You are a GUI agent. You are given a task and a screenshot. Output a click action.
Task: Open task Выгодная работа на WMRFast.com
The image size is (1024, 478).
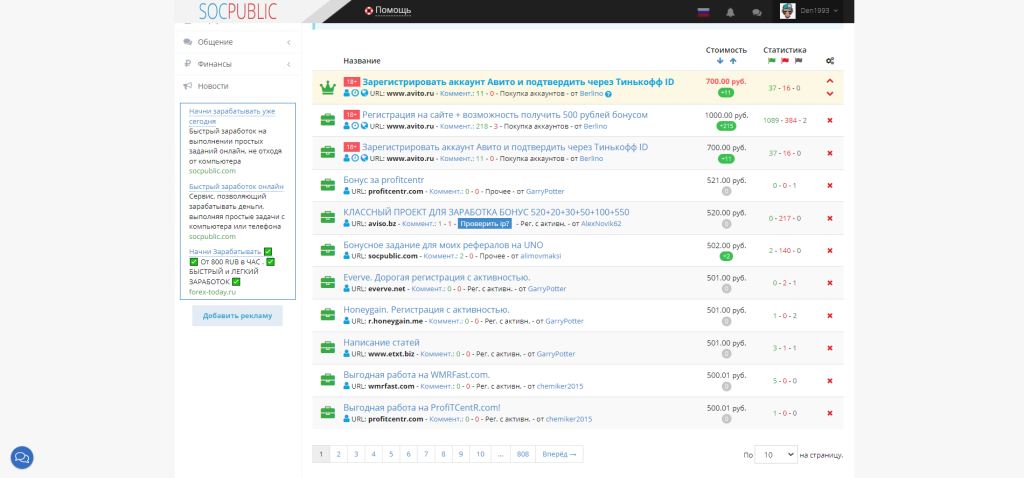click(x=417, y=375)
